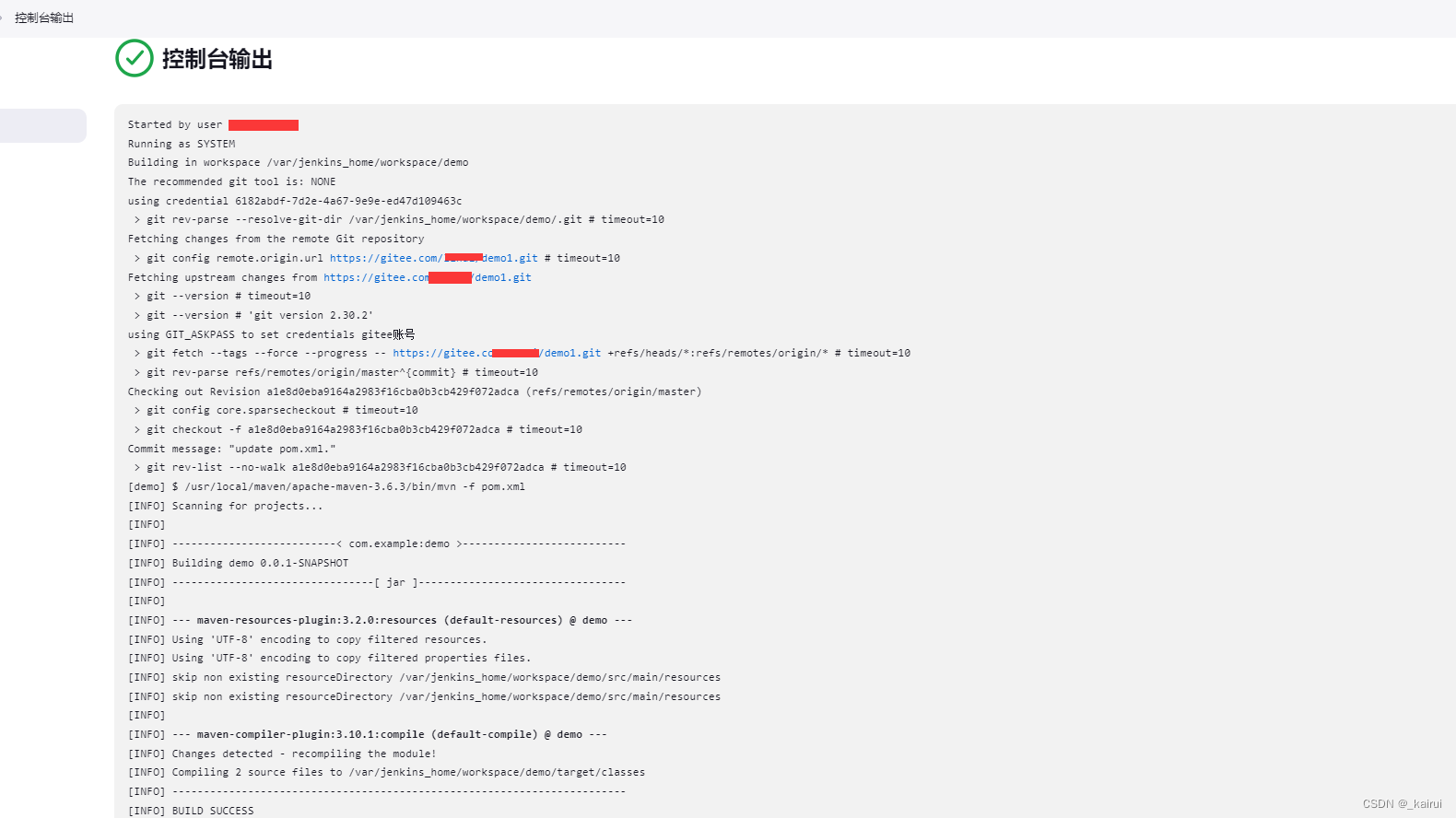Open the gitee demo1.git link in git fetch line
The image size is (1456, 818).
coord(497,353)
